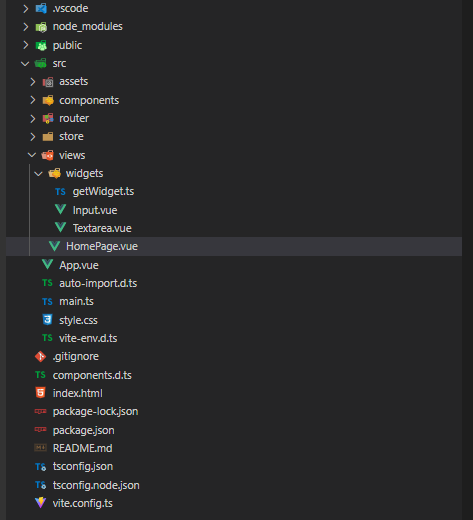
Task: Click the git icon beside .gitignore
Action: (41, 356)
